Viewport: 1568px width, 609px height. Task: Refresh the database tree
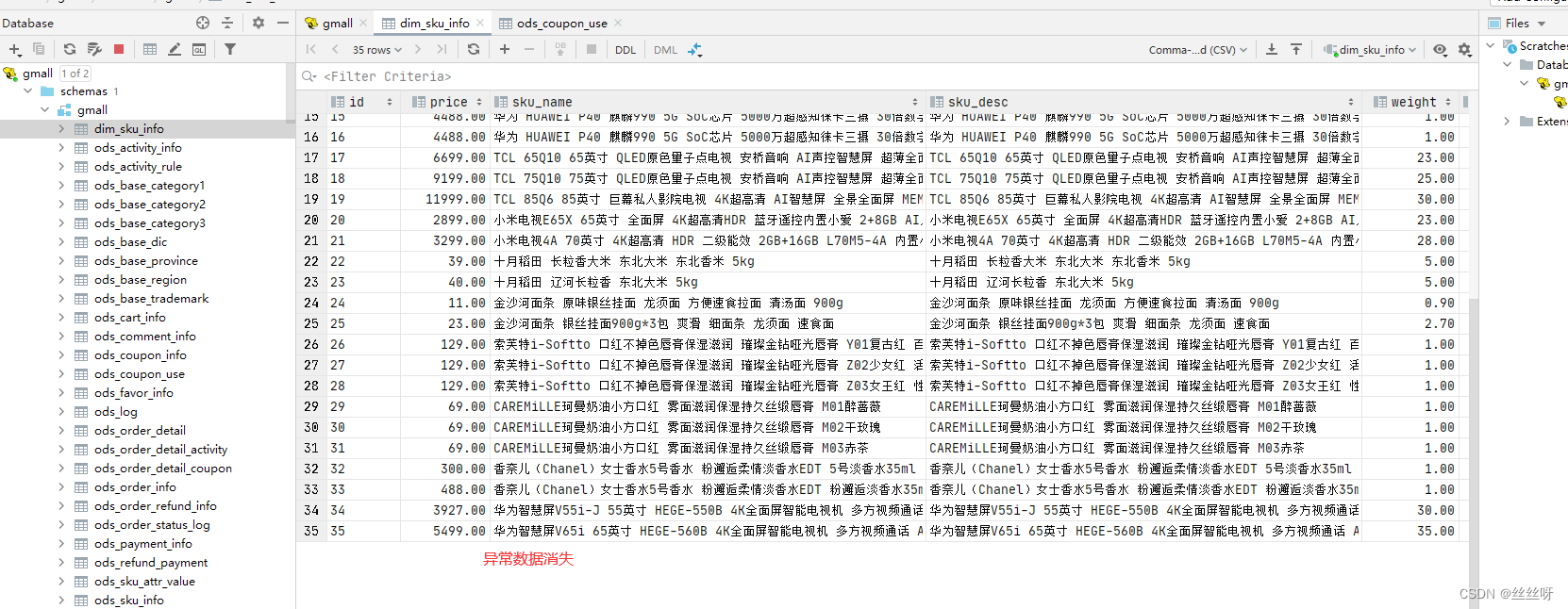(x=69, y=49)
